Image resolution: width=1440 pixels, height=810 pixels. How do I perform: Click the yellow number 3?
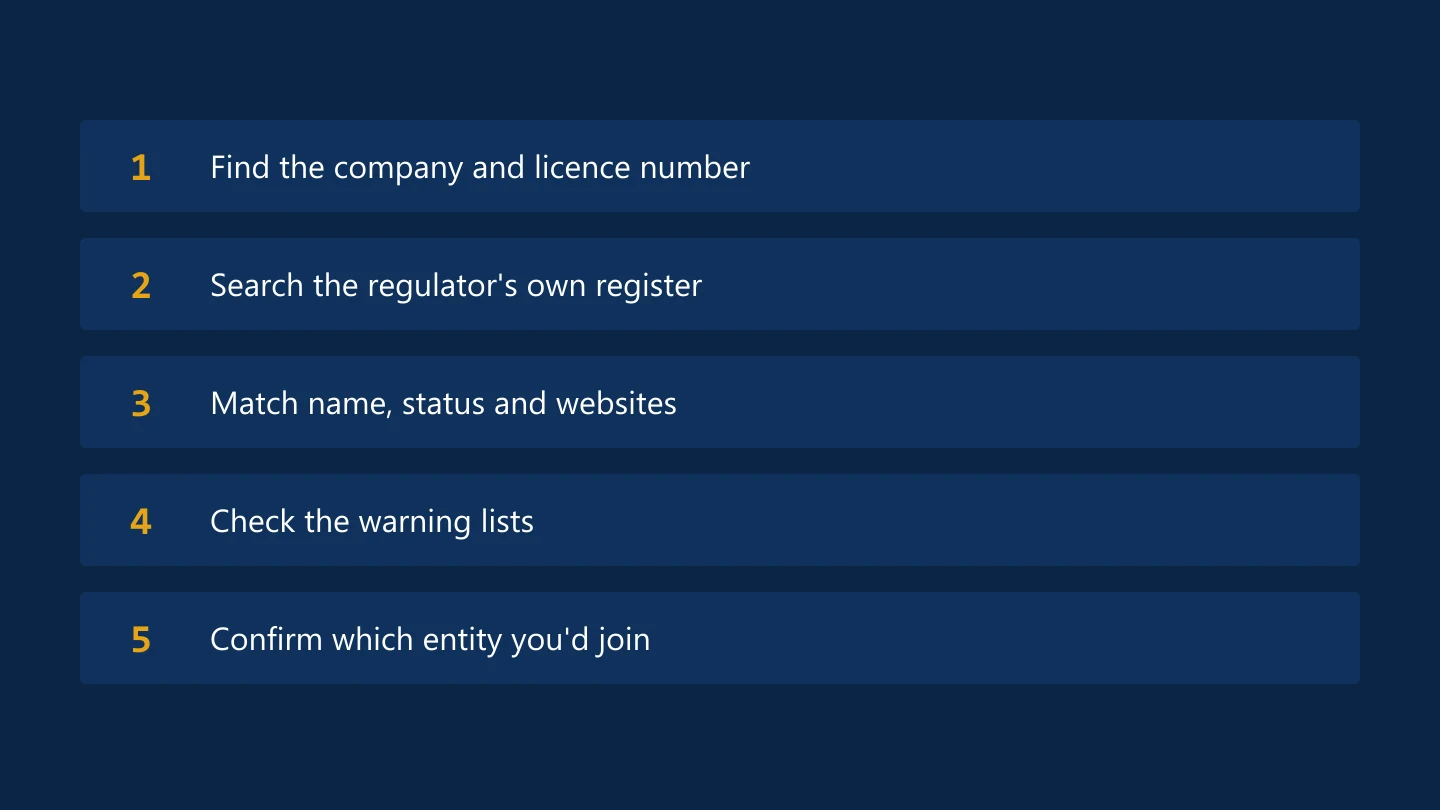point(141,404)
